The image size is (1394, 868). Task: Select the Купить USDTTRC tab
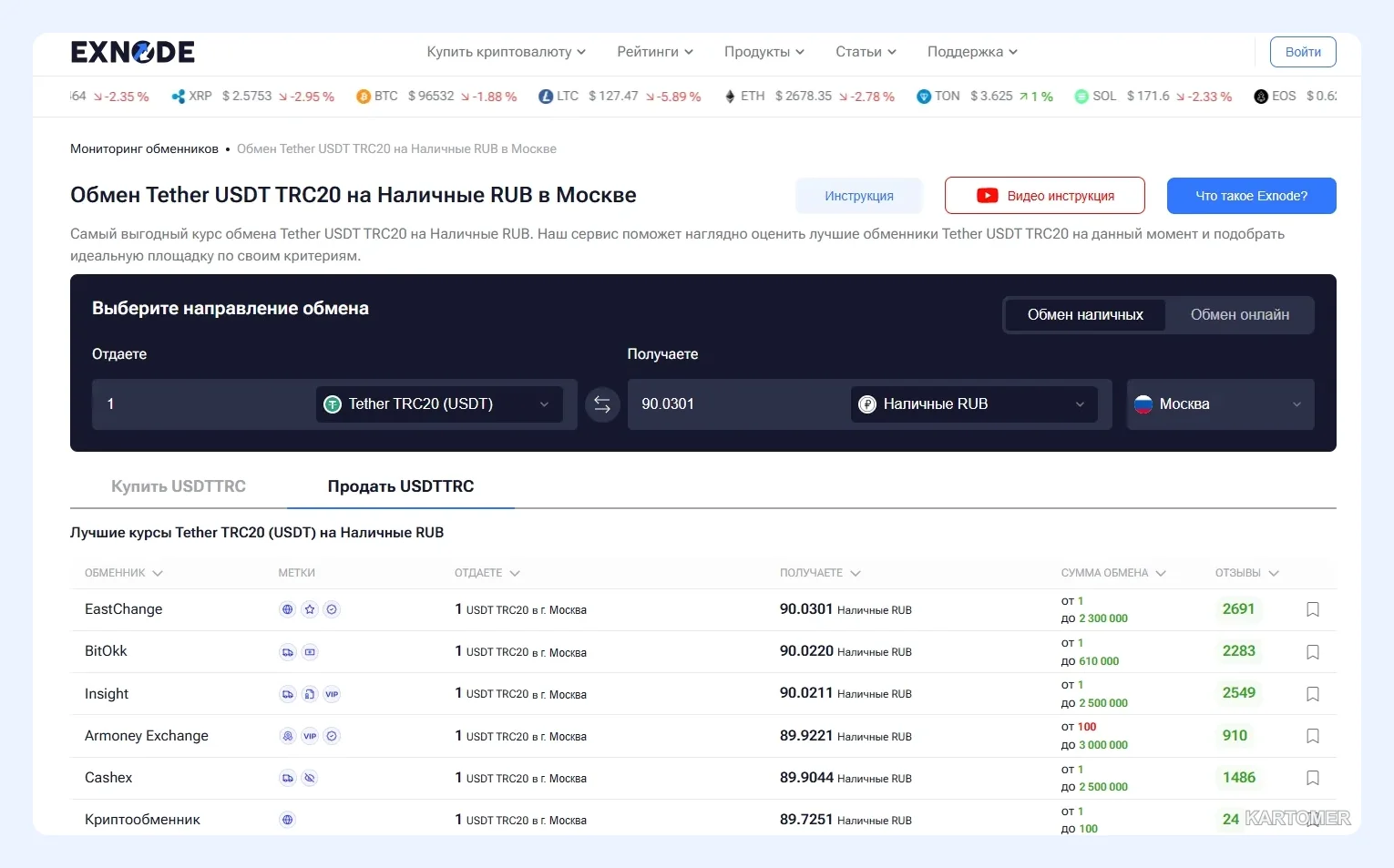click(179, 486)
